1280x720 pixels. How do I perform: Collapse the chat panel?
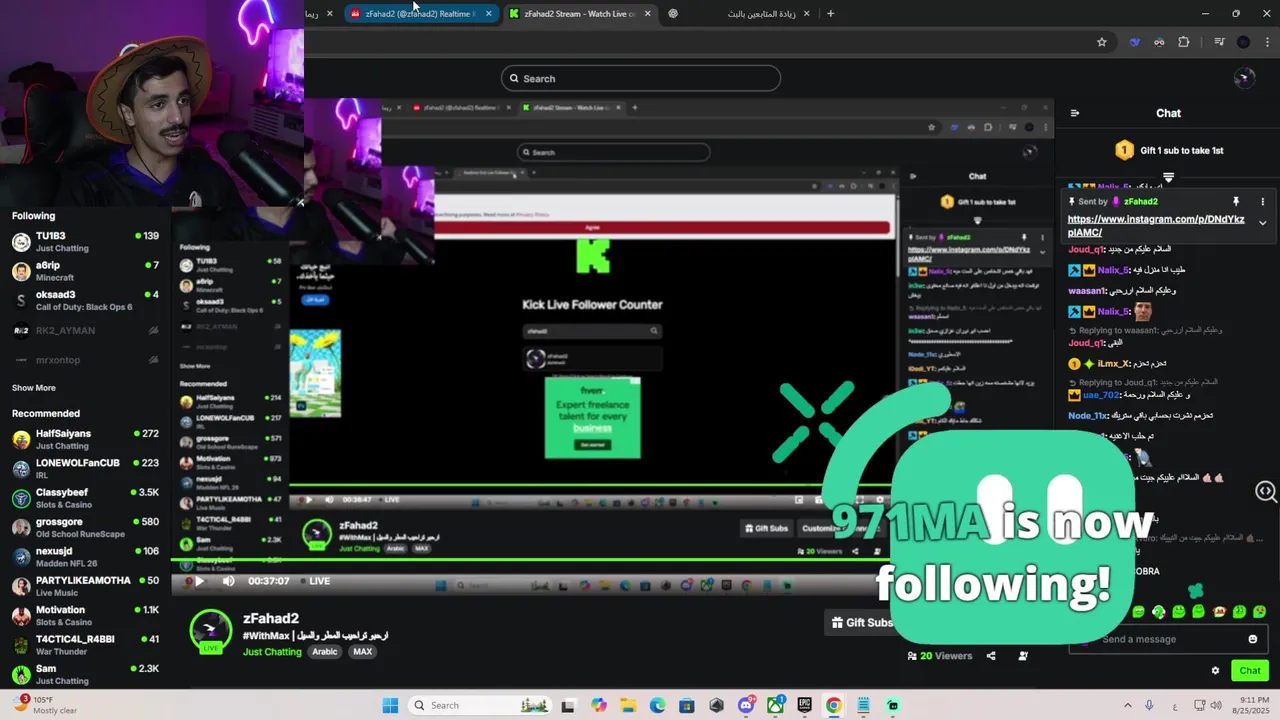[x=1074, y=113]
